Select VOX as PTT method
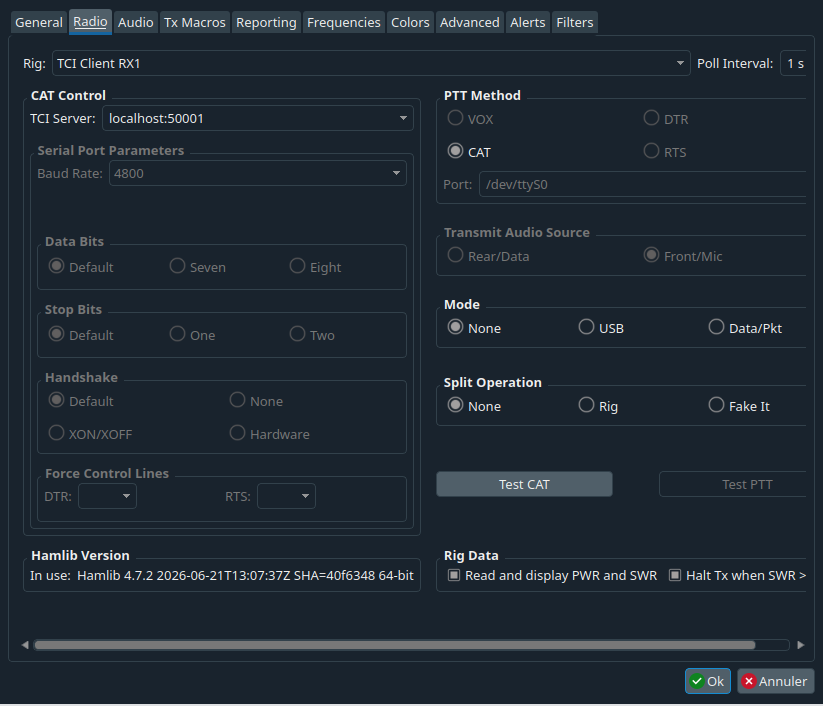This screenshot has height=706, width=823. [x=470, y=119]
